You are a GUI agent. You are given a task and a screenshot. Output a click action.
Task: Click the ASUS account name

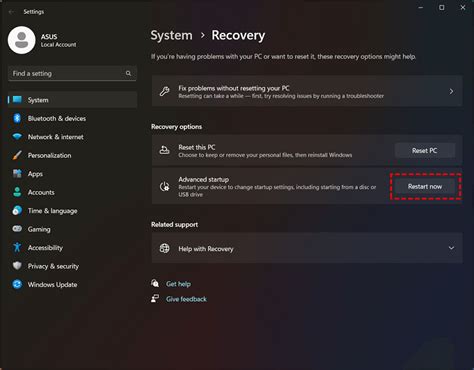pyautogui.click(x=49, y=37)
